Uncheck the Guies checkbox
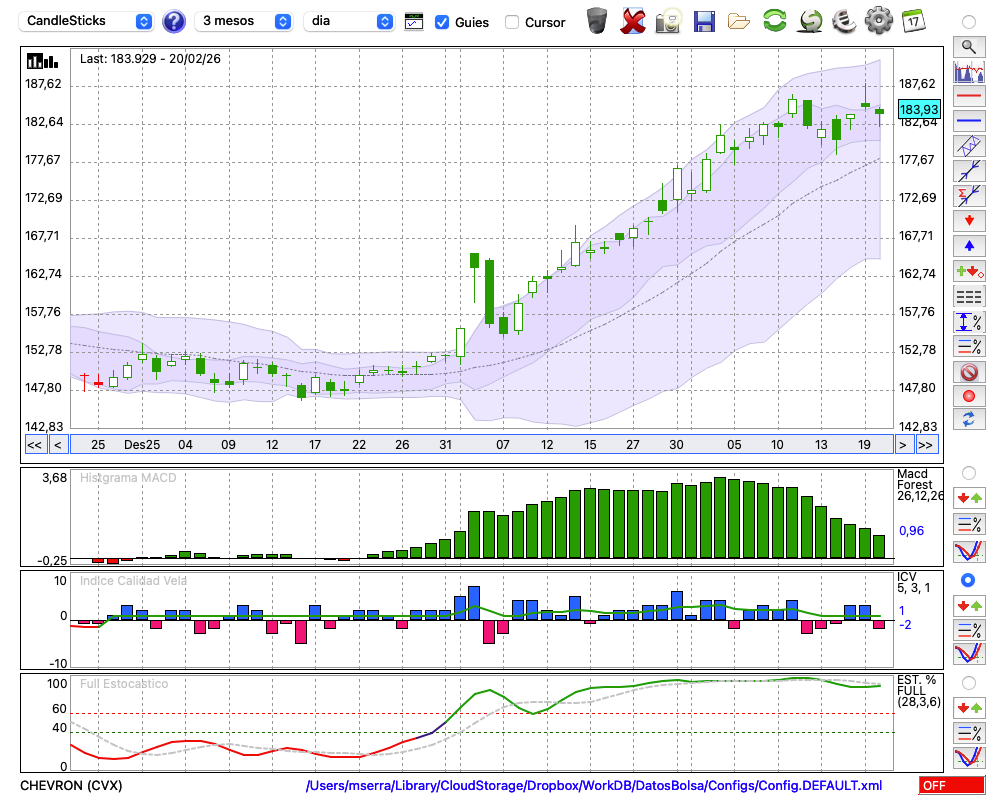 point(442,22)
